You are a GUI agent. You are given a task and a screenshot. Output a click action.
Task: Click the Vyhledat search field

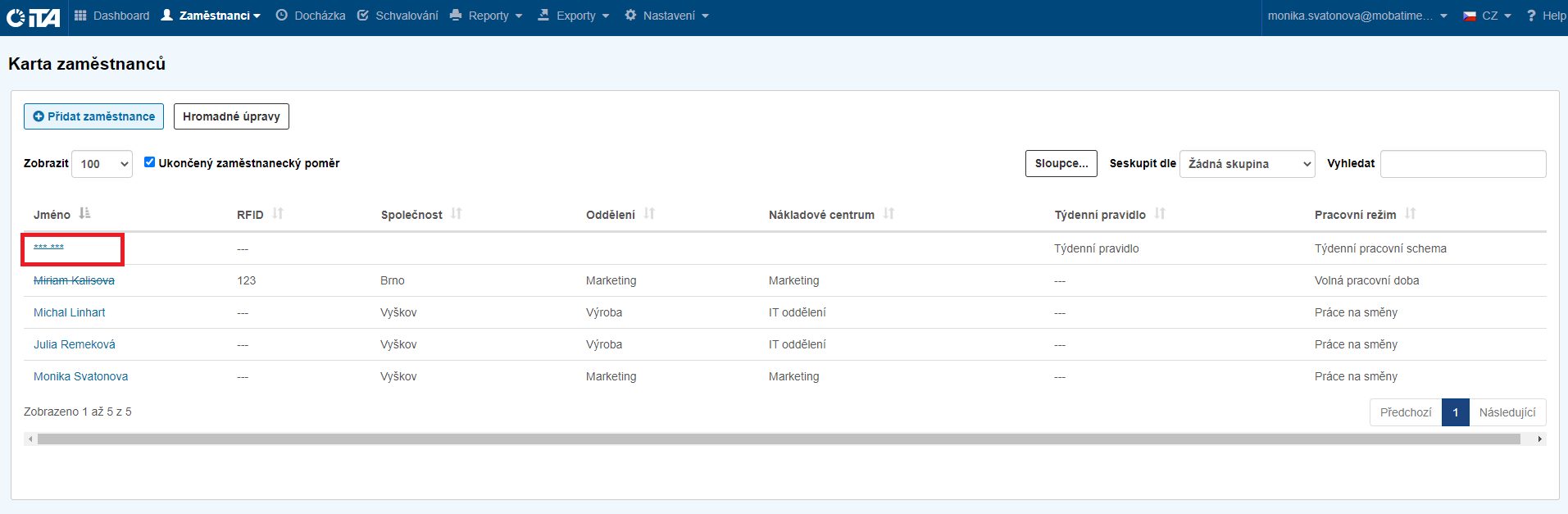1462,164
